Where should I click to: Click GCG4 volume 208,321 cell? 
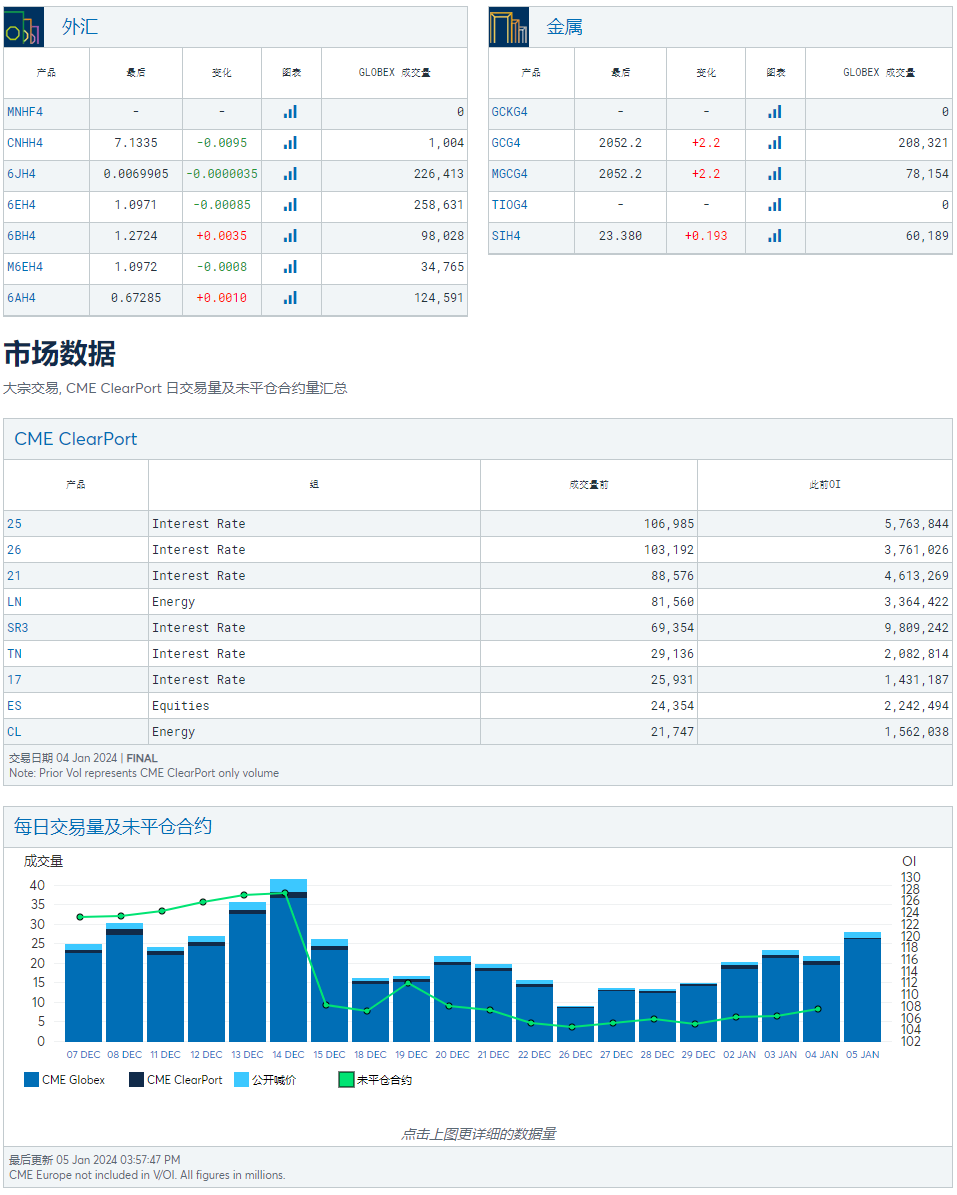pos(879,143)
